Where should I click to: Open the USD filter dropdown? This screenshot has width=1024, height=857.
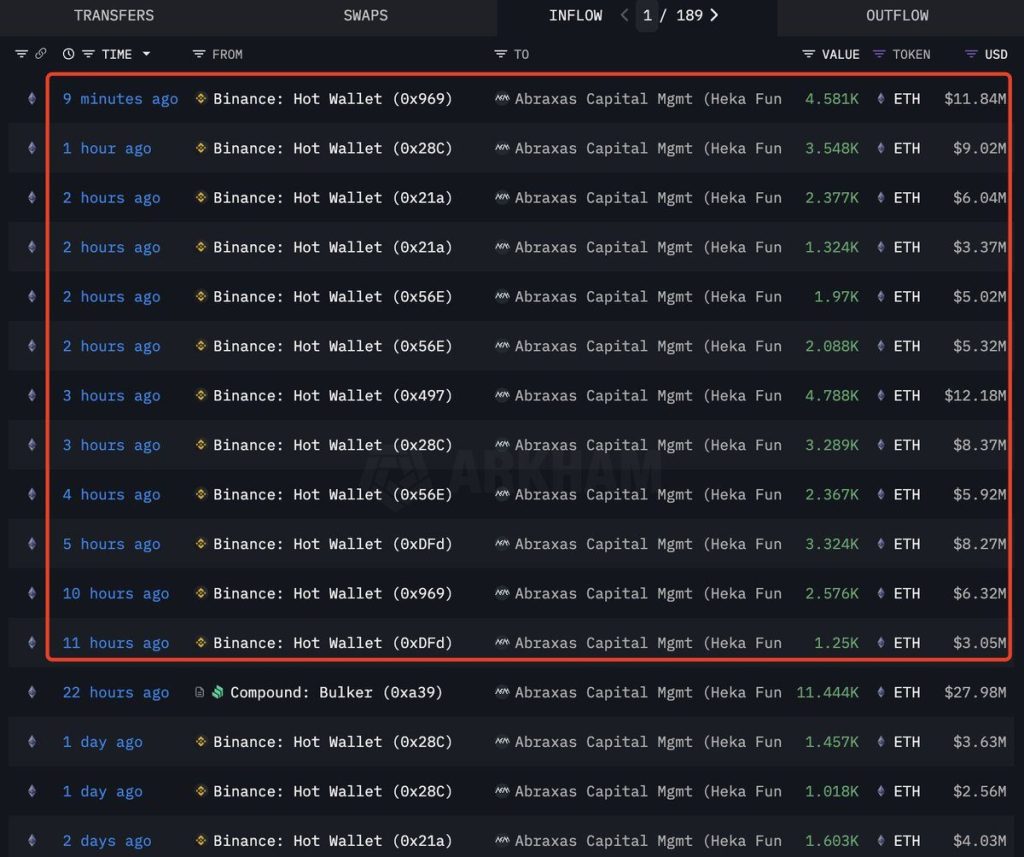pos(971,54)
